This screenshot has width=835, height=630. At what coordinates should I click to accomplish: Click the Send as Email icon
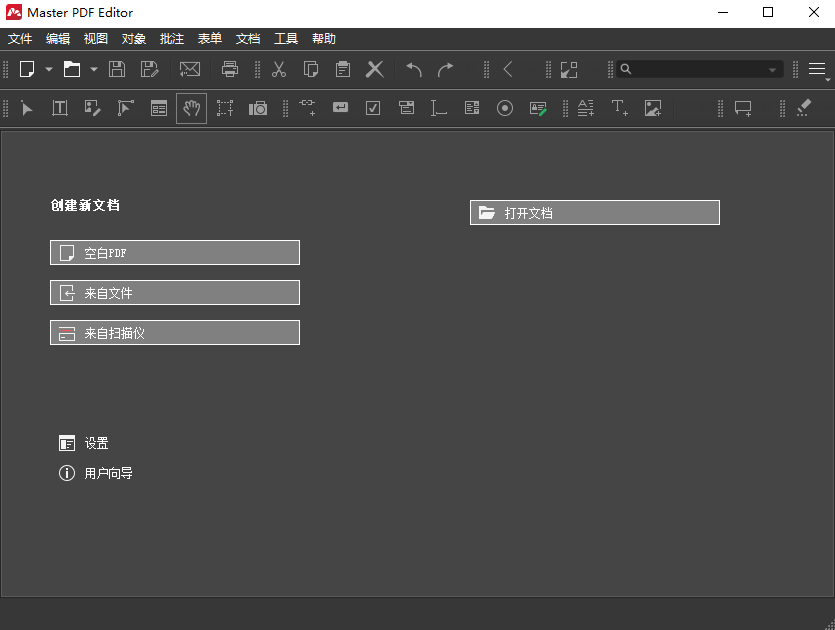[190, 69]
